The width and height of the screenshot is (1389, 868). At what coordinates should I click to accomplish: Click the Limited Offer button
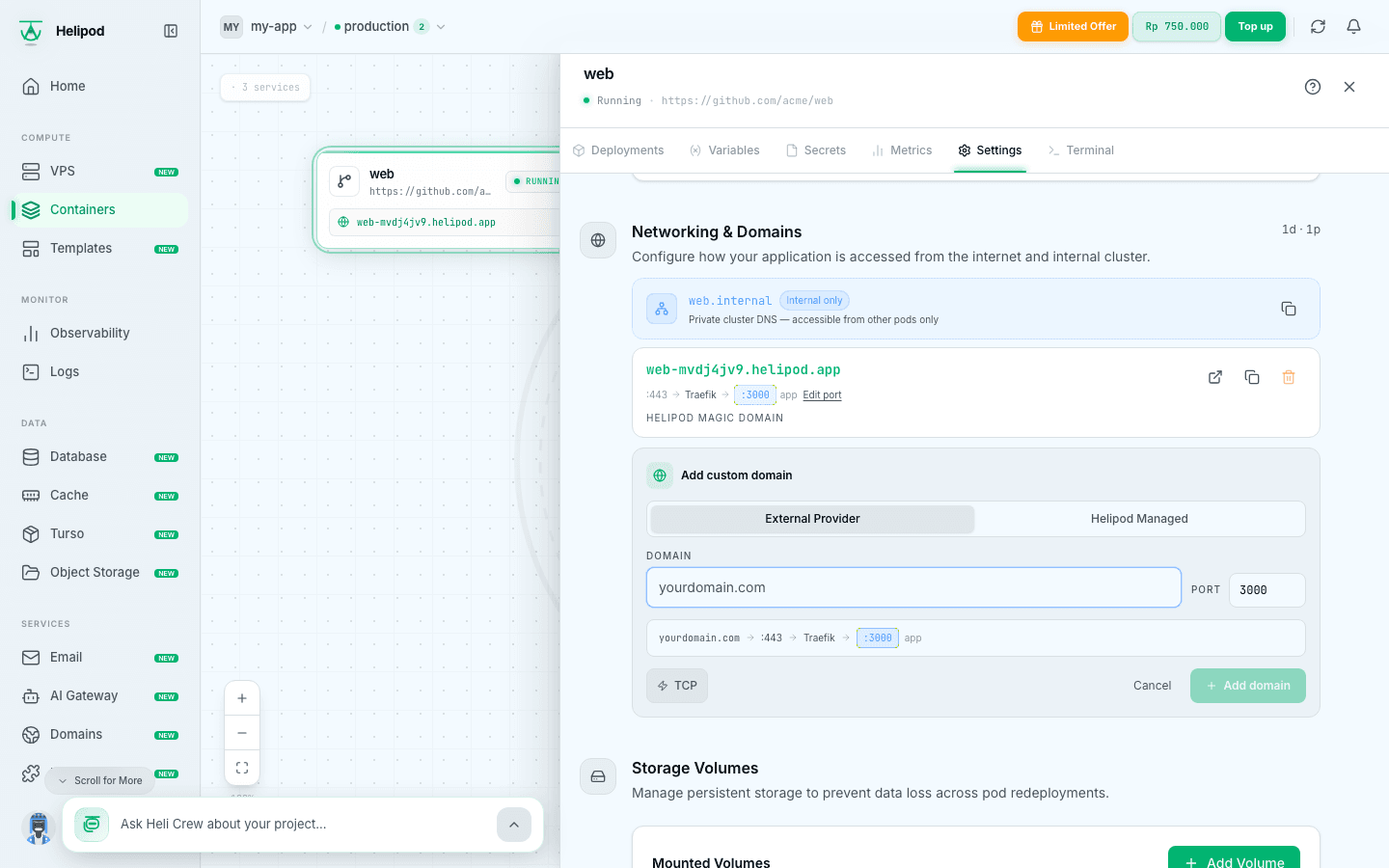coord(1073,27)
